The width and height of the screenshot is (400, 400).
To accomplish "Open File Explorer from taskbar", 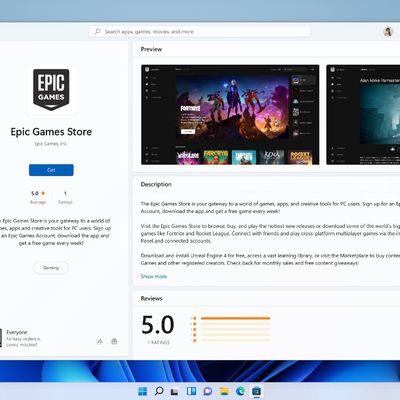I will (x=224, y=391).
